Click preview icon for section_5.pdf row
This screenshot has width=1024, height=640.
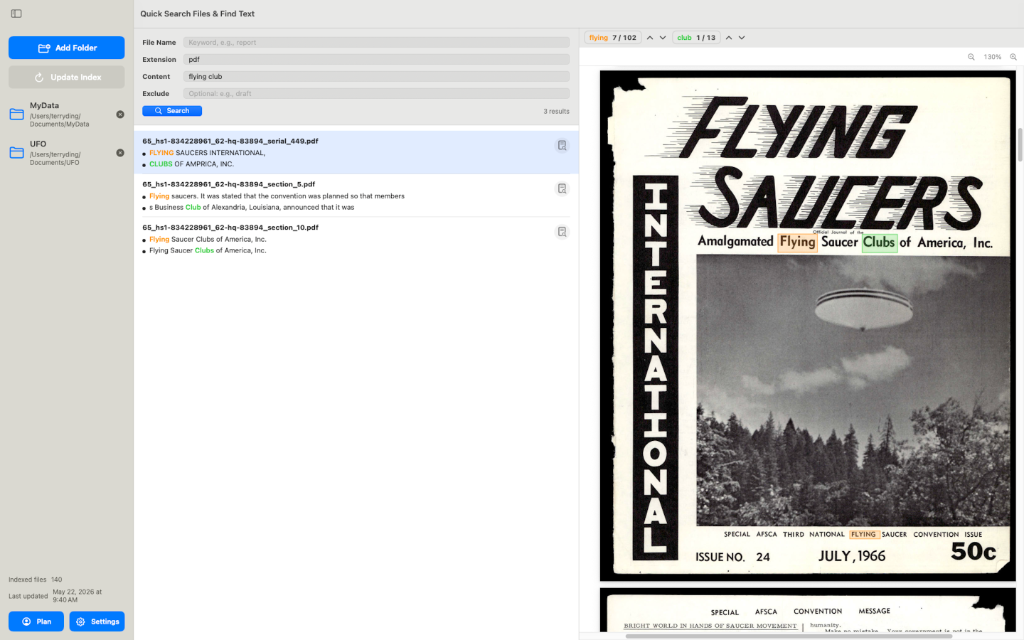point(562,189)
